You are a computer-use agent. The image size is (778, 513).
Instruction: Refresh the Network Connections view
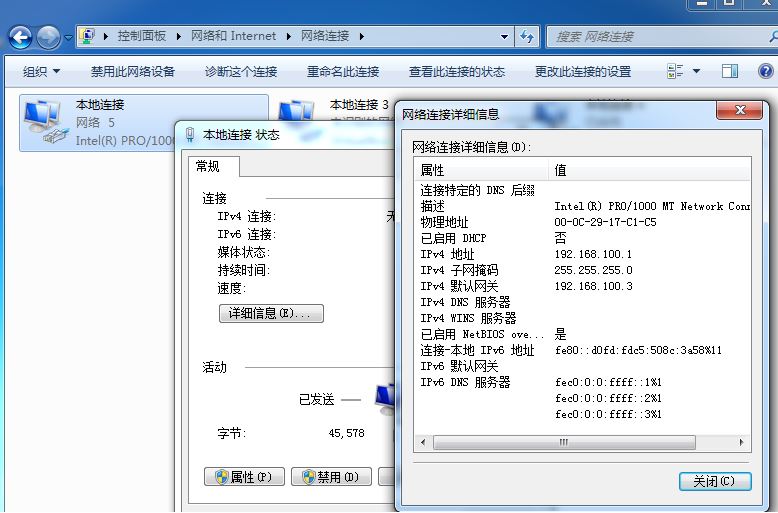click(x=527, y=36)
